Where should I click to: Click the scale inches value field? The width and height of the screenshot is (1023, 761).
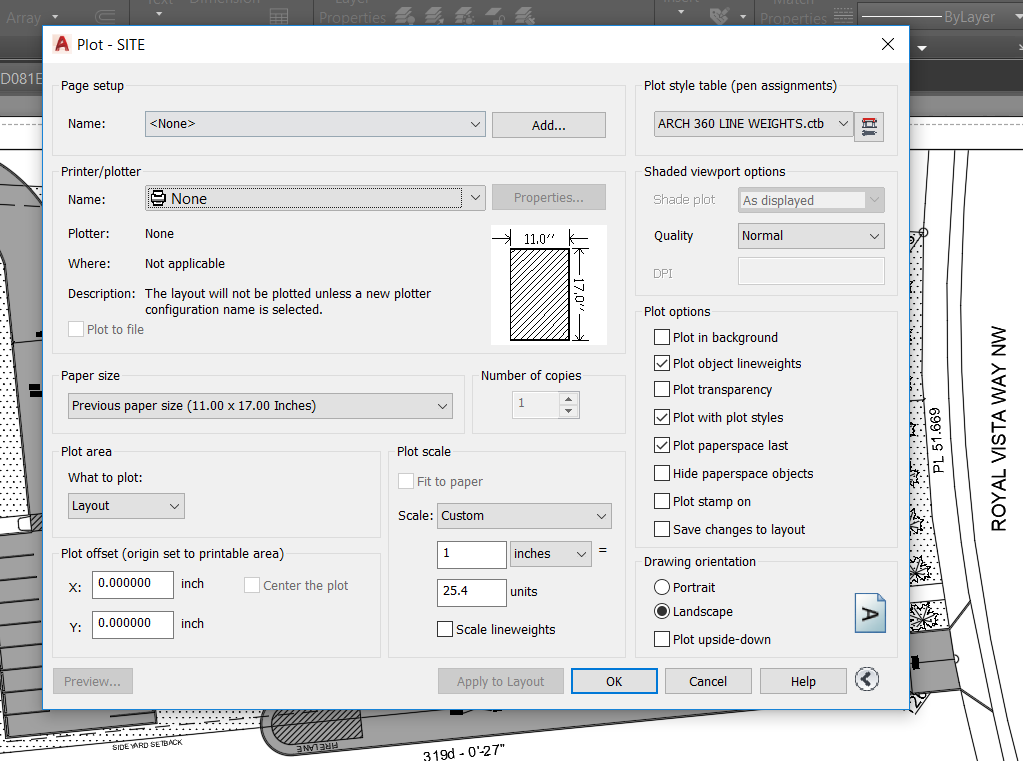pyautogui.click(x=472, y=554)
